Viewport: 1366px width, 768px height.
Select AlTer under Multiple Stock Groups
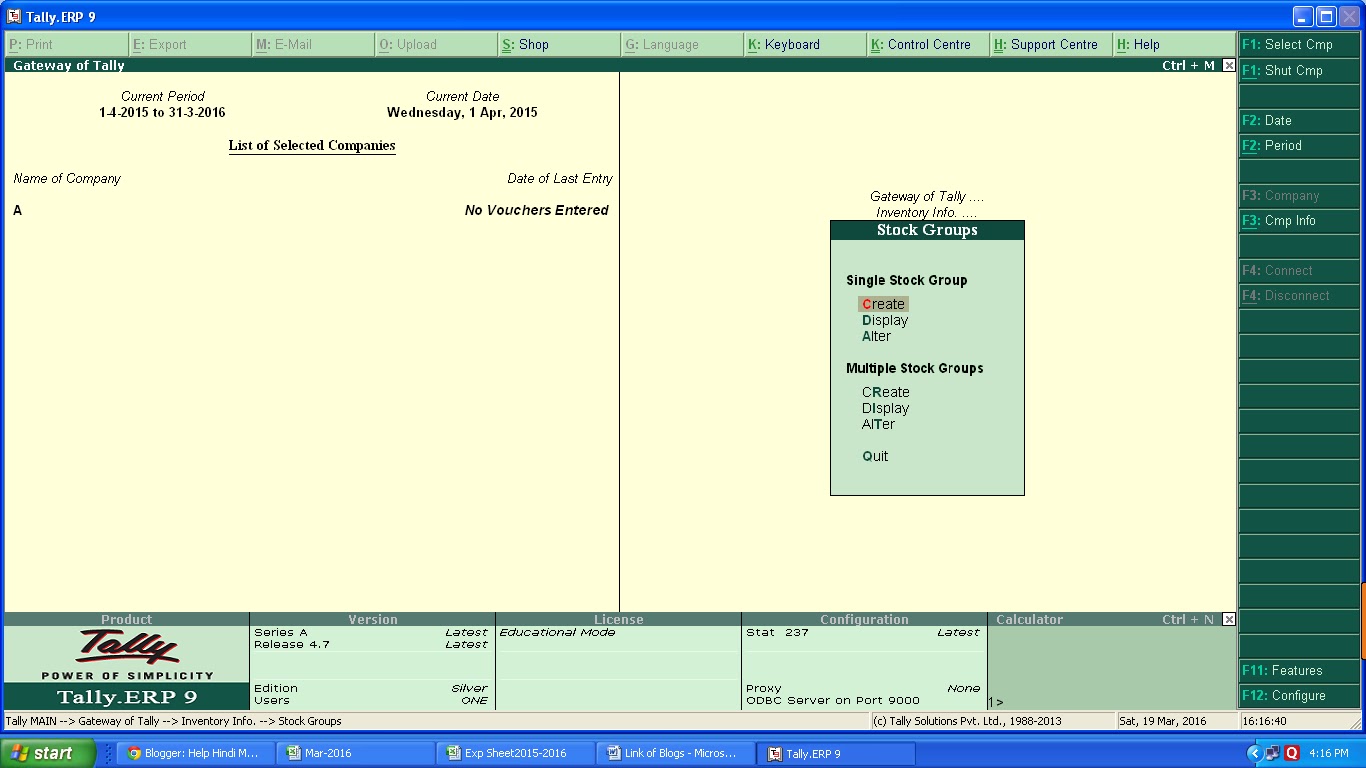point(878,424)
